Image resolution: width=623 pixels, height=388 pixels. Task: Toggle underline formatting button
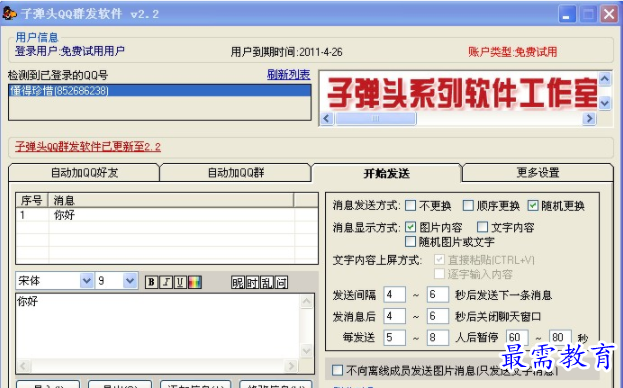(x=180, y=282)
